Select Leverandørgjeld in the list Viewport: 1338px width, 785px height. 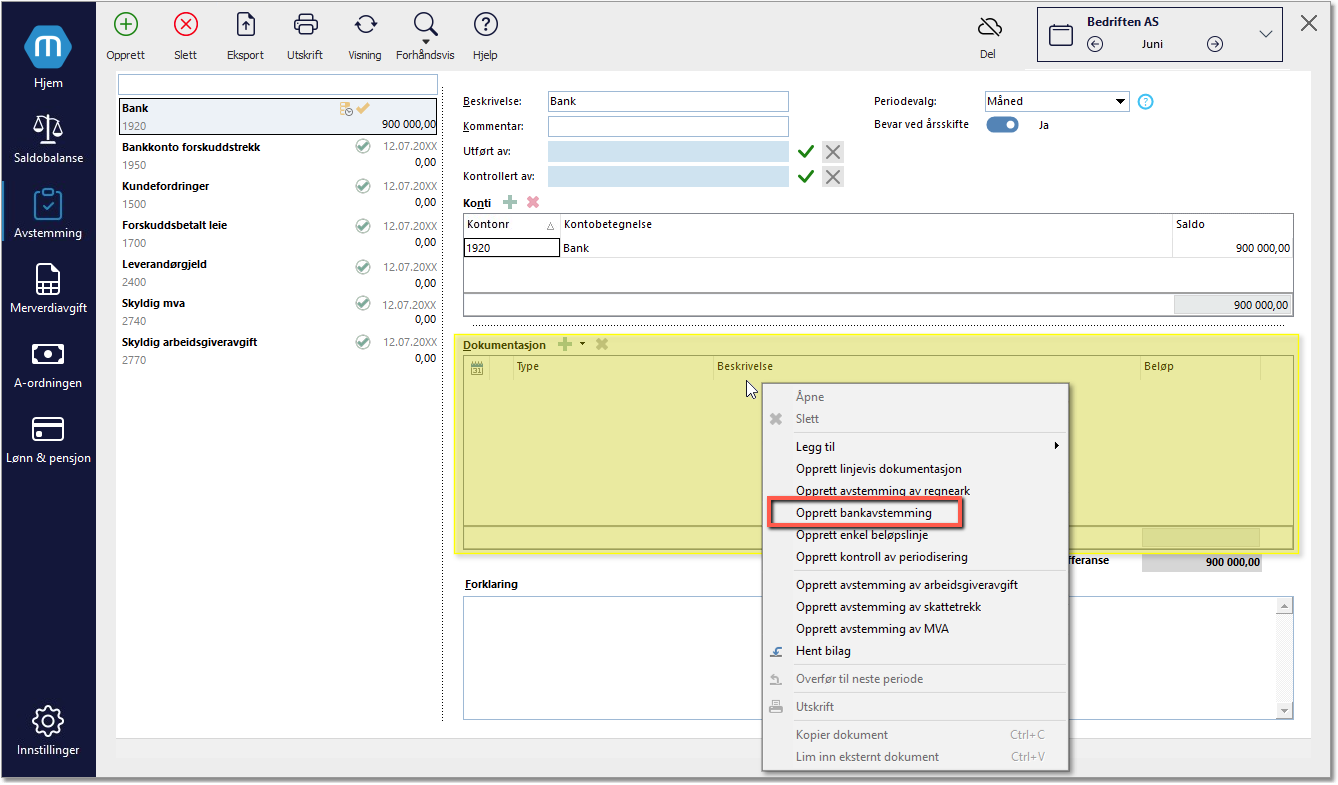coord(278,272)
